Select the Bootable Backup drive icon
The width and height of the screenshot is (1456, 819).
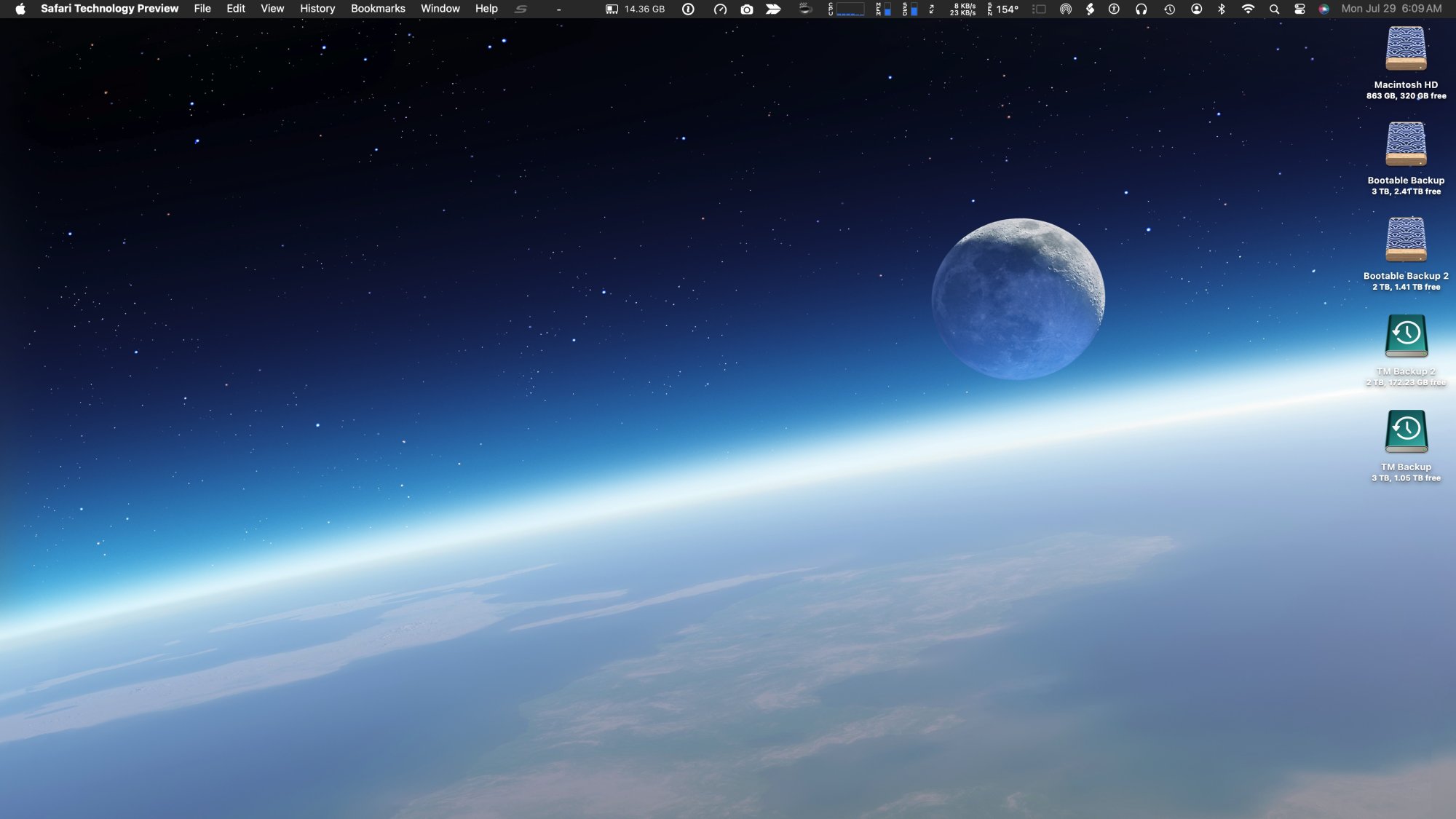[x=1406, y=144]
